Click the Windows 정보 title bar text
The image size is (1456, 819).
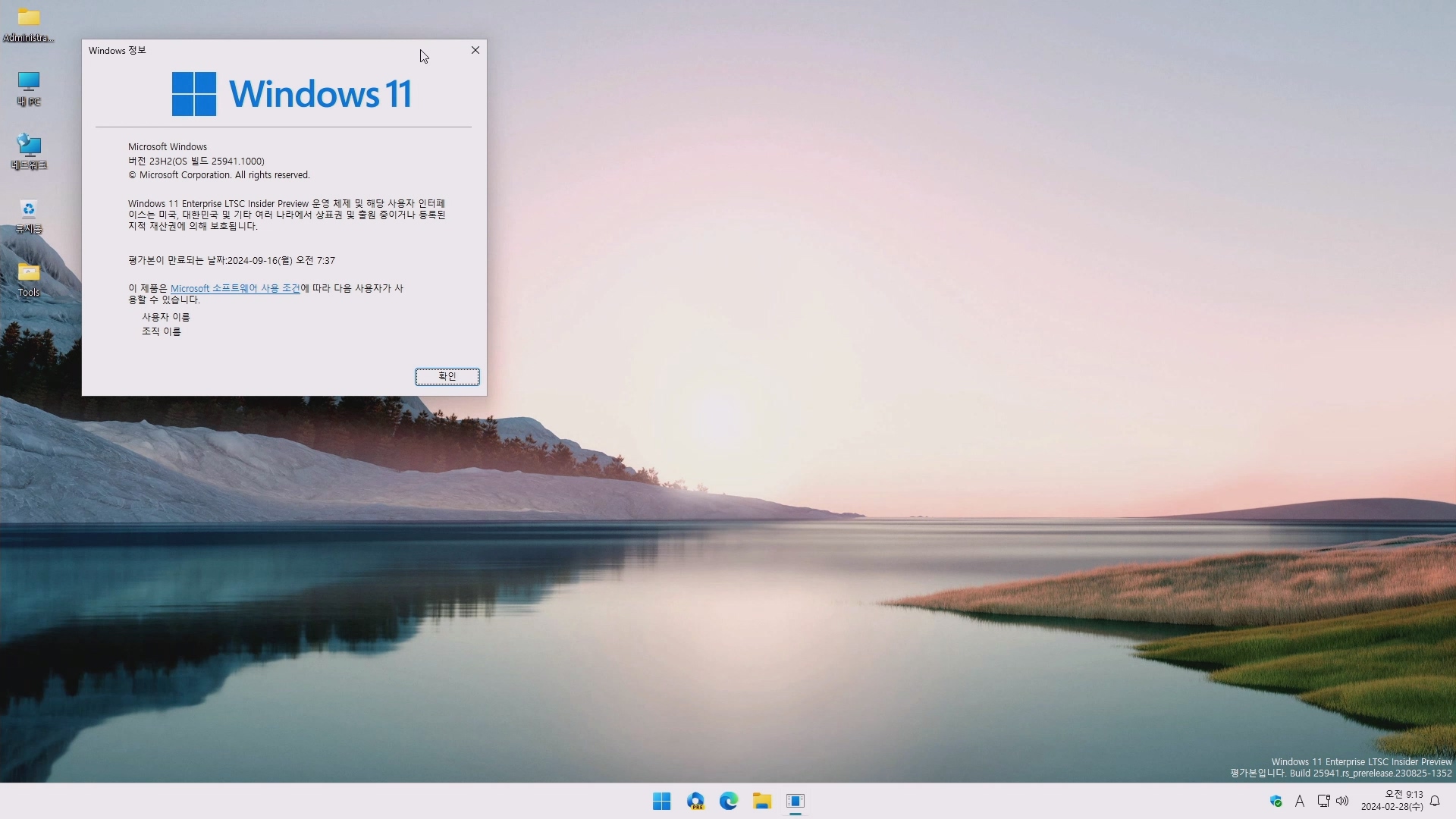click(117, 51)
